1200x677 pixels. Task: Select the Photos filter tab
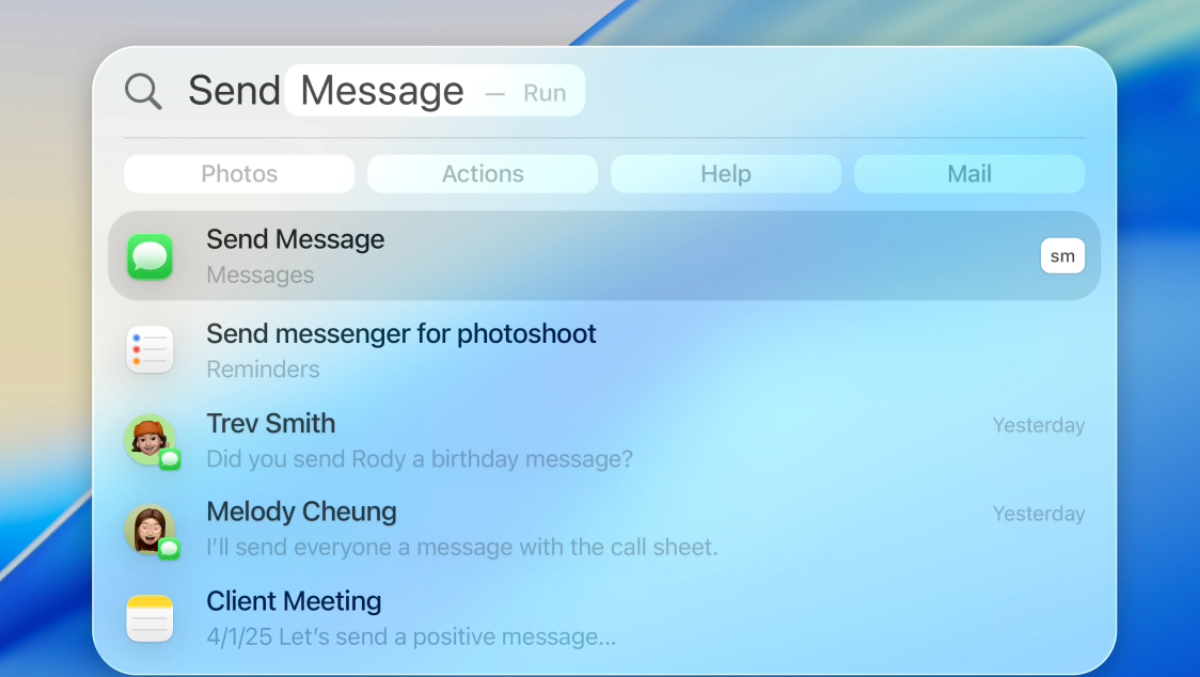click(x=239, y=174)
